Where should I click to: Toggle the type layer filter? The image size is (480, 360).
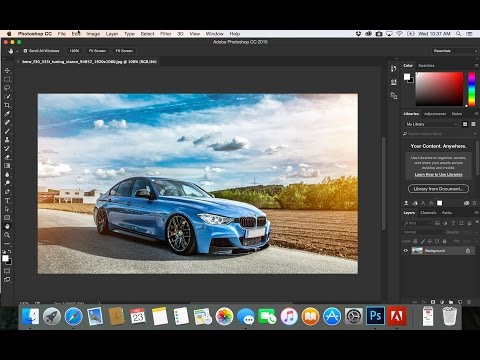(x=453, y=223)
